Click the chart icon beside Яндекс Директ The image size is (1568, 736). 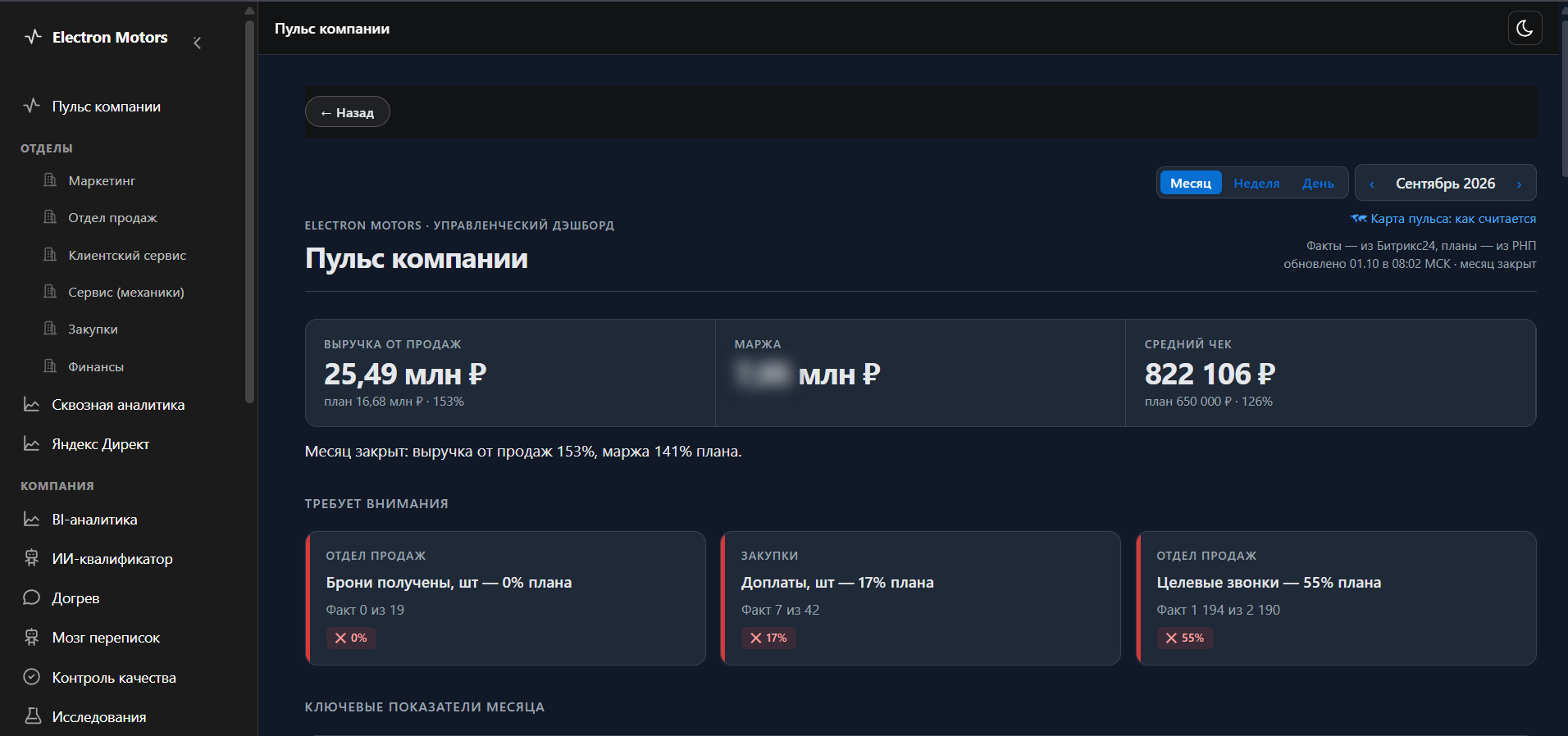(x=32, y=444)
